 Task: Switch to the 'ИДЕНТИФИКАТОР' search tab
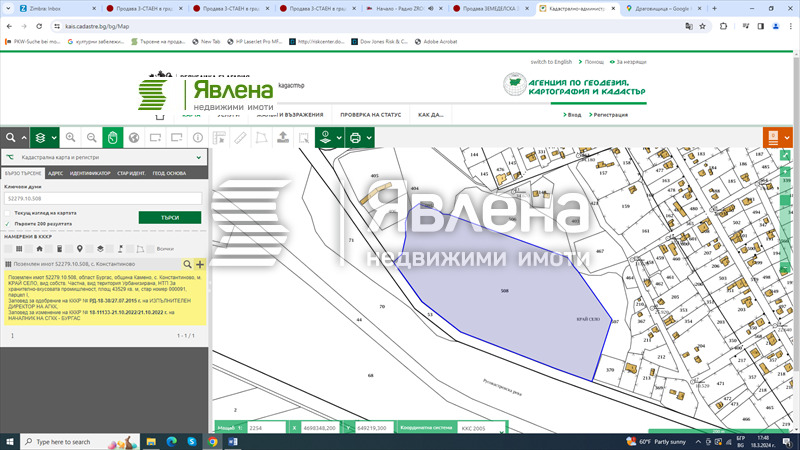click(90, 173)
